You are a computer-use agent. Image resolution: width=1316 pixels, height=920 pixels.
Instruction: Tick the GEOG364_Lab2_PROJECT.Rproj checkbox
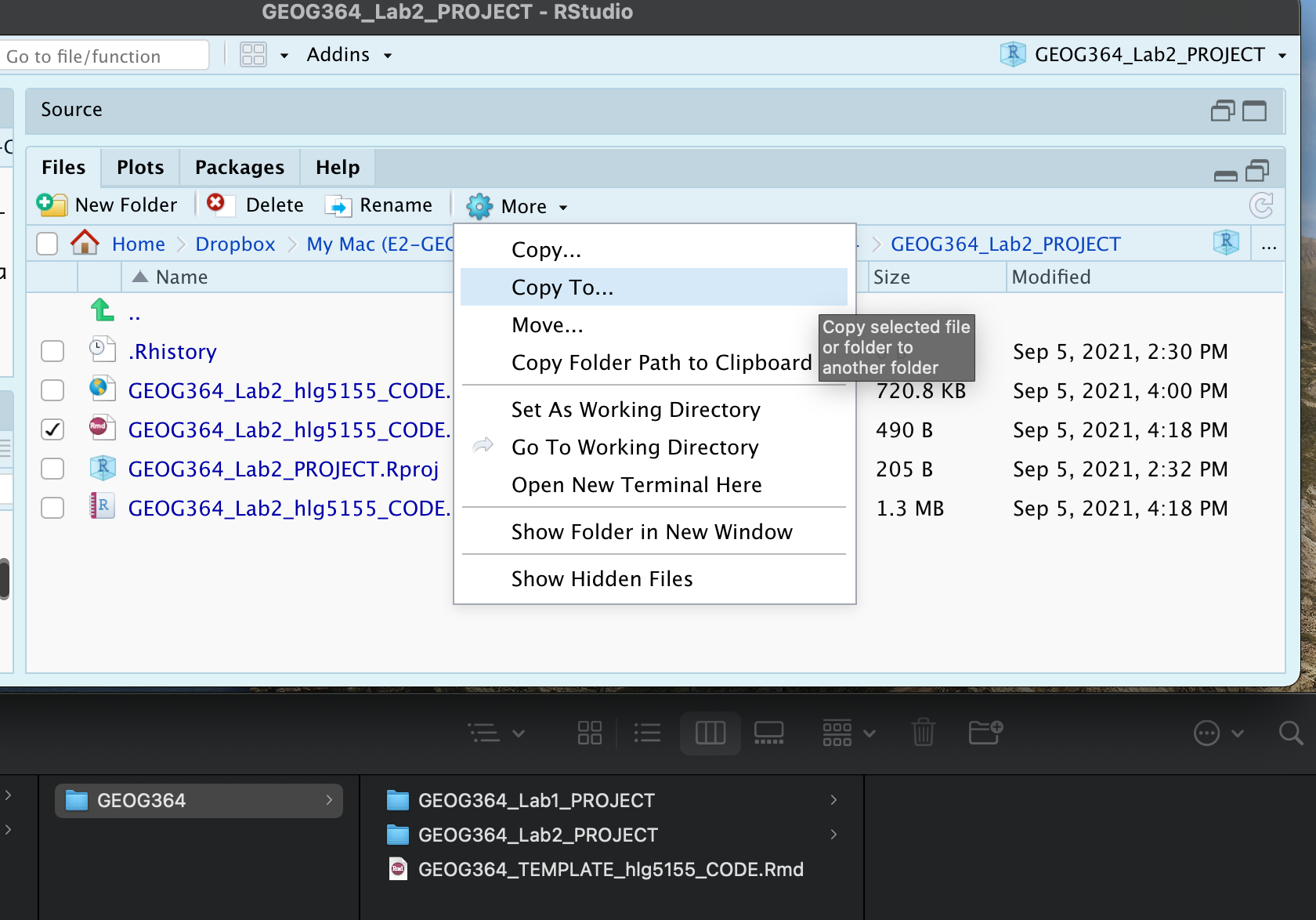click(52, 469)
